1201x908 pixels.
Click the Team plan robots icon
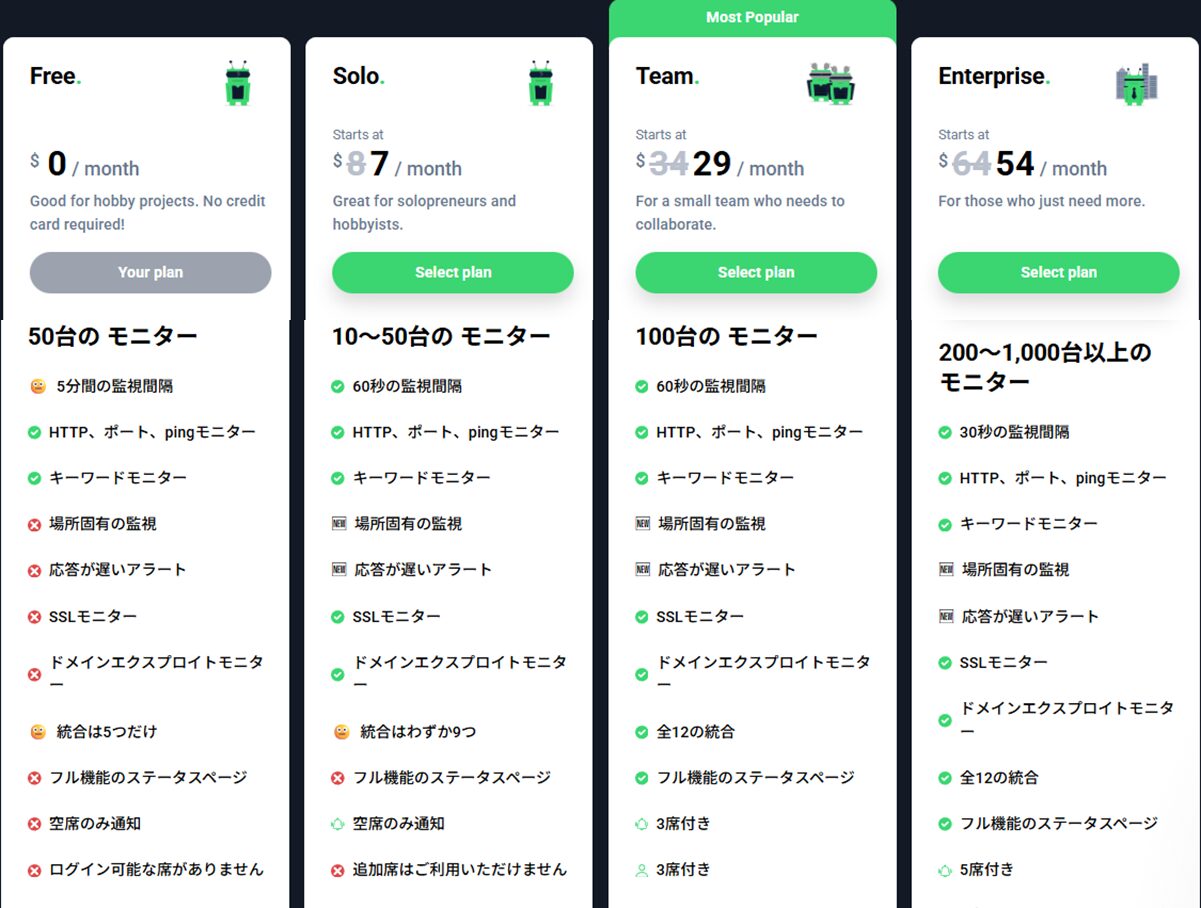[830, 83]
